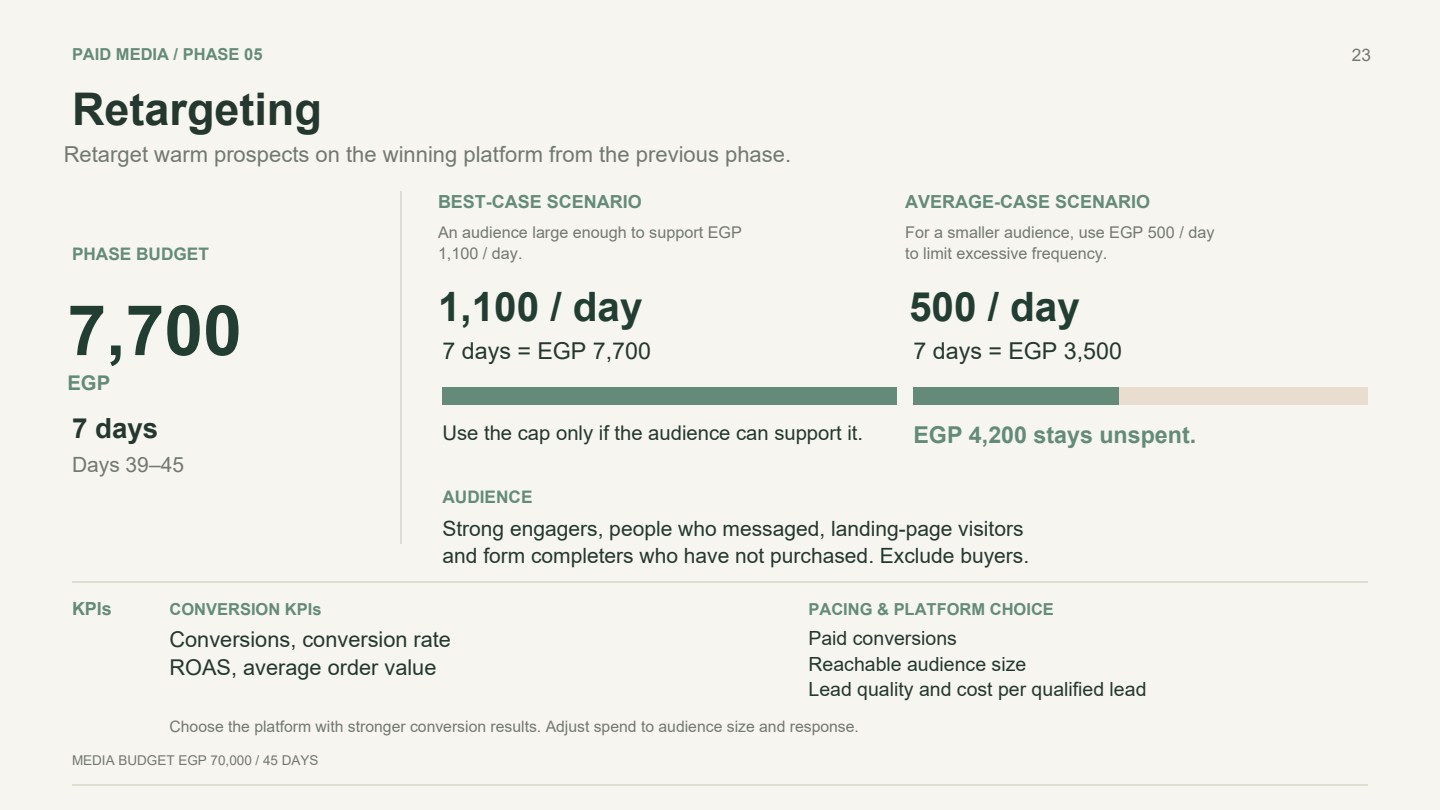This screenshot has width=1440, height=810.
Task: Click the PACING & PLATFORM CHOICE heading
Action: pos(930,609)
